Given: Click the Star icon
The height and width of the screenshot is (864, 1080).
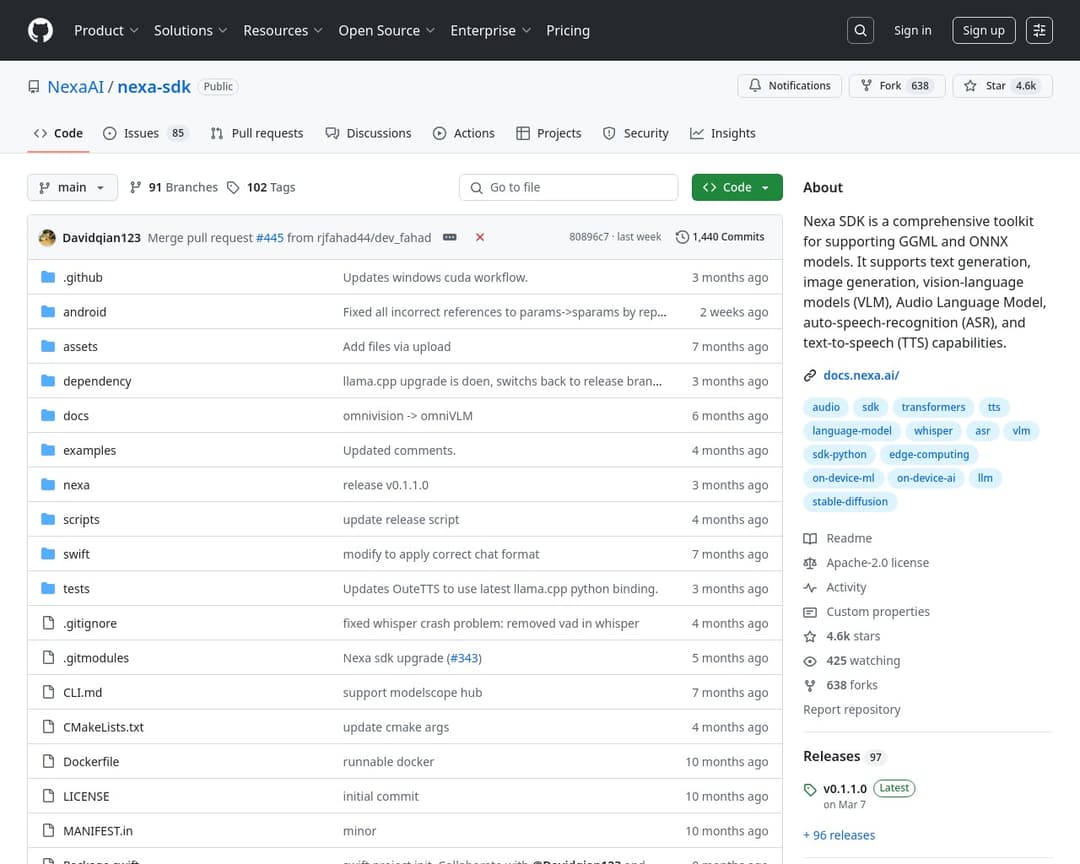Looking at the screenshot, I should (970, 85).
